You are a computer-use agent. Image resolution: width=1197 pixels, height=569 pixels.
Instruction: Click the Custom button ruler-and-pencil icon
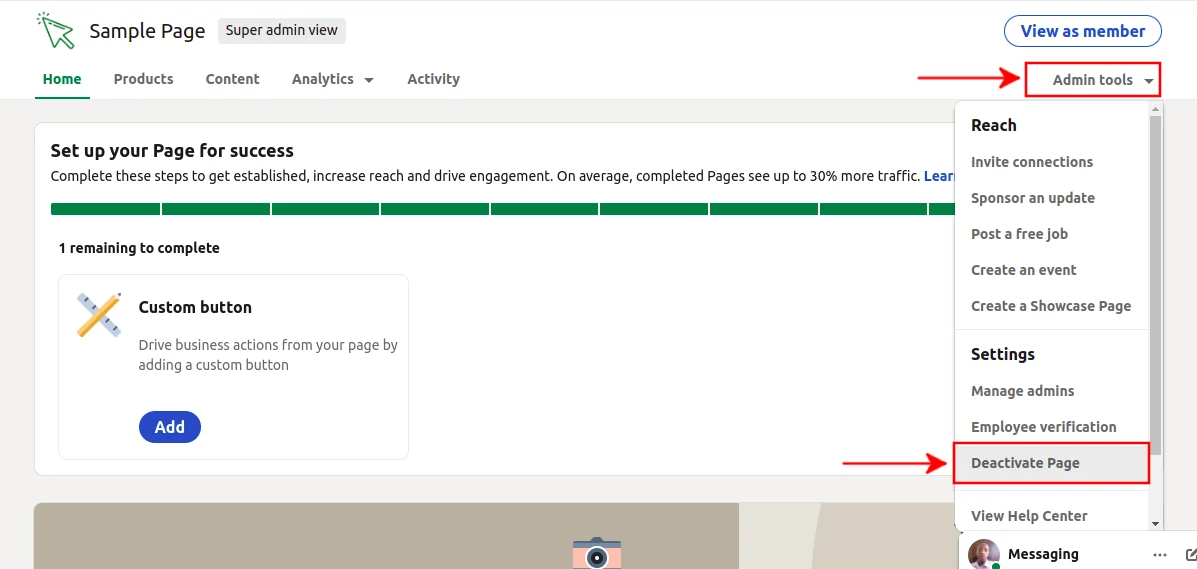point(99,314)
